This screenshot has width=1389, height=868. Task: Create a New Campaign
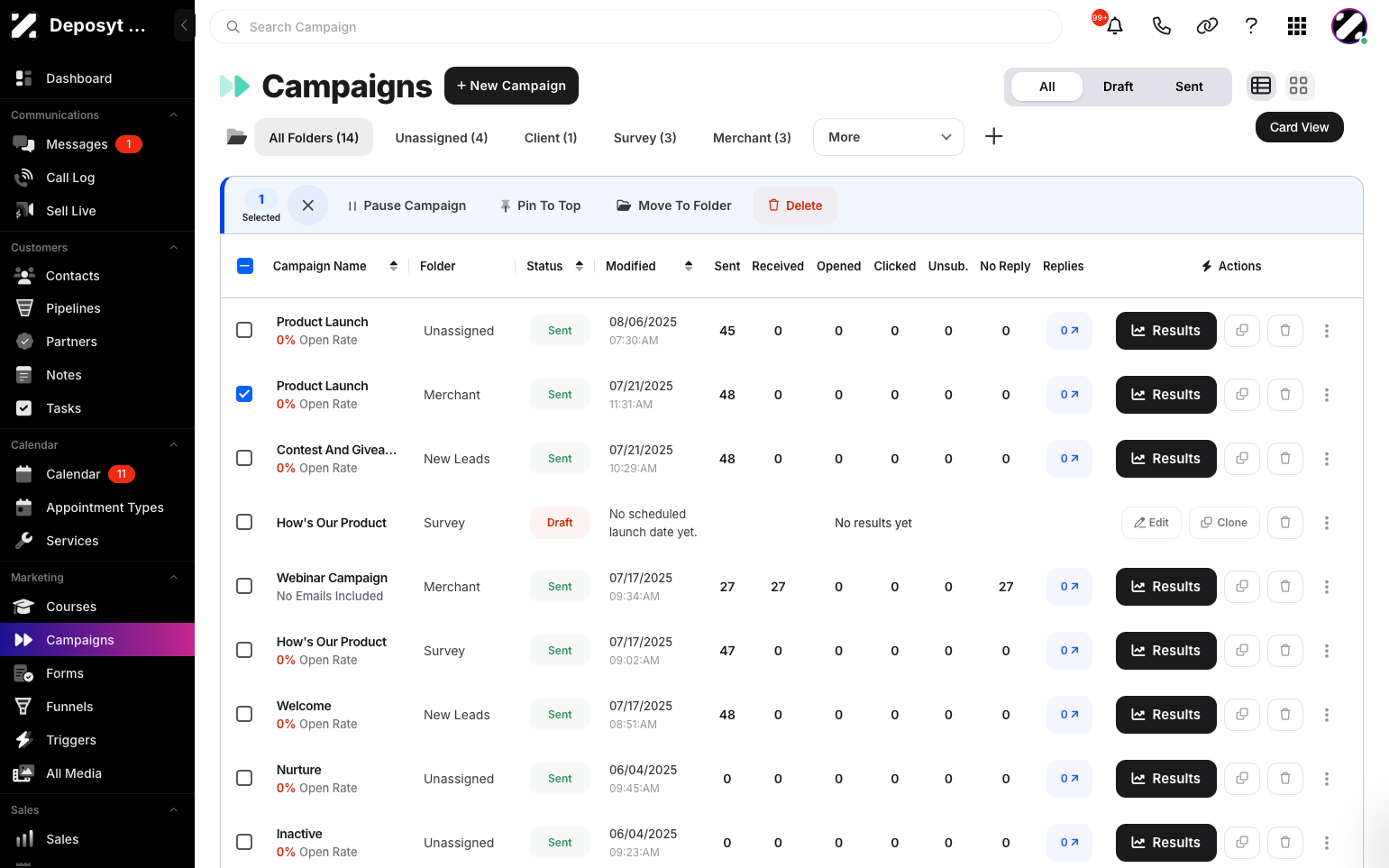(511, 86)
